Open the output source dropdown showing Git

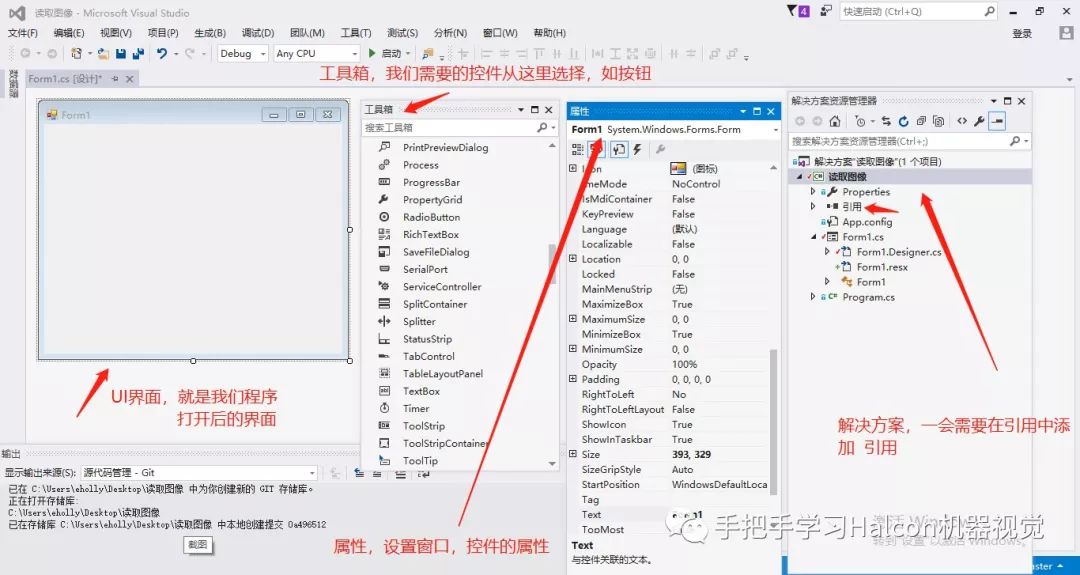[x=198, y=472]
